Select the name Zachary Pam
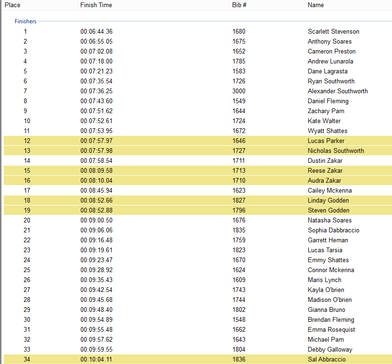Screen dimensions: 392x364 pyautogui.click(x=326, y=111)
